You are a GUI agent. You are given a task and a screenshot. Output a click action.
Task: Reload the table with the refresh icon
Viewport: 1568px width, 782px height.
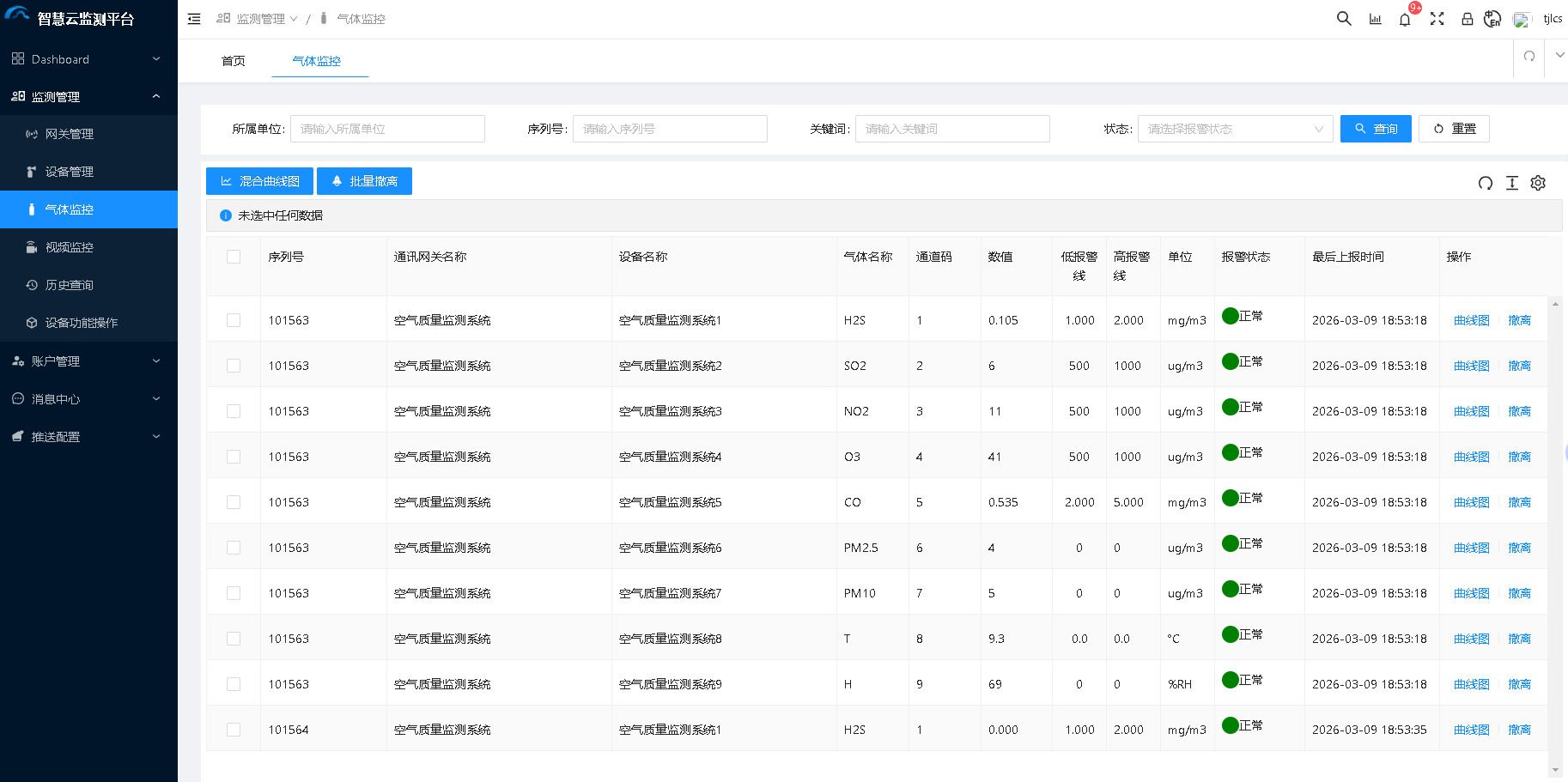pos(1485,183)
